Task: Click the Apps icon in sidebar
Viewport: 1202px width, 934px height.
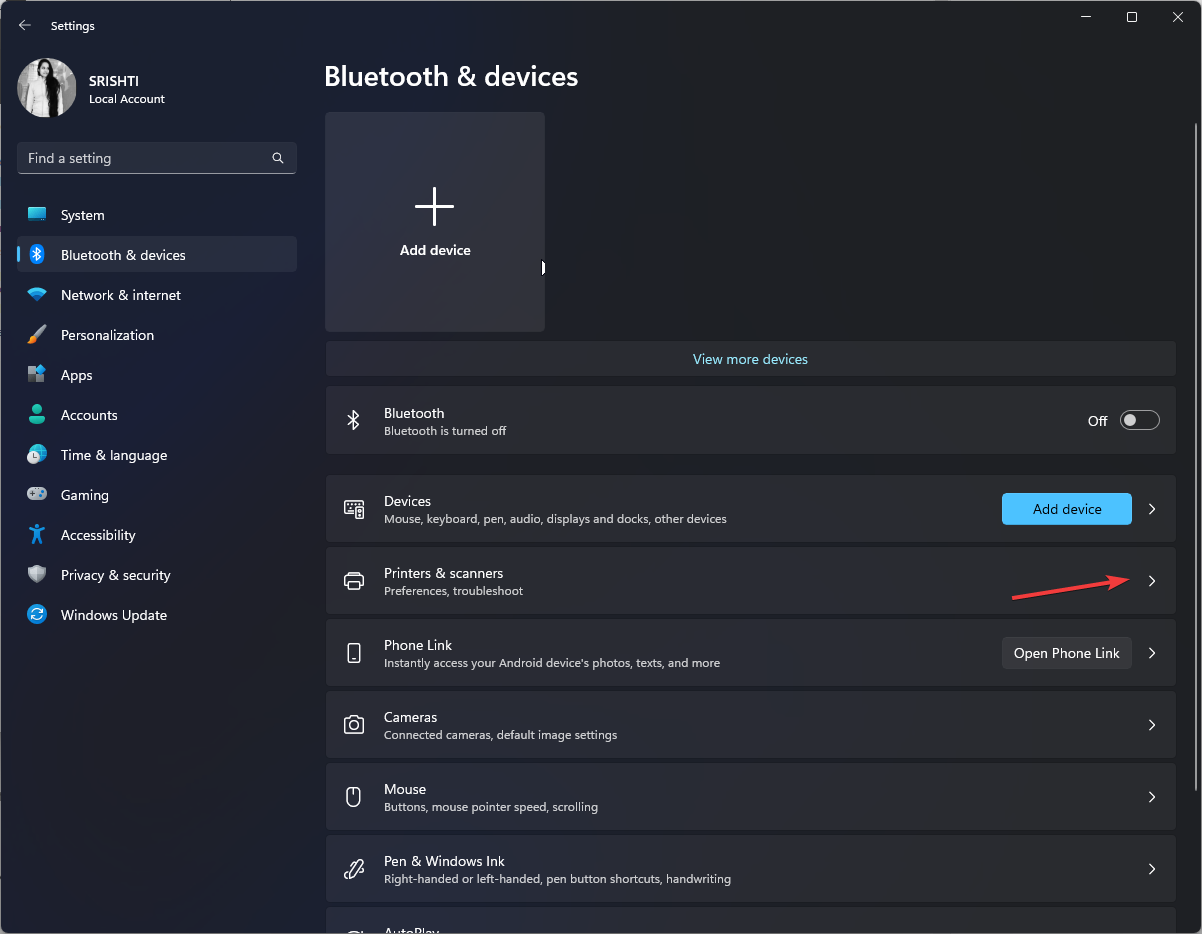Action: pyautogui.click(x=37, y=375)
